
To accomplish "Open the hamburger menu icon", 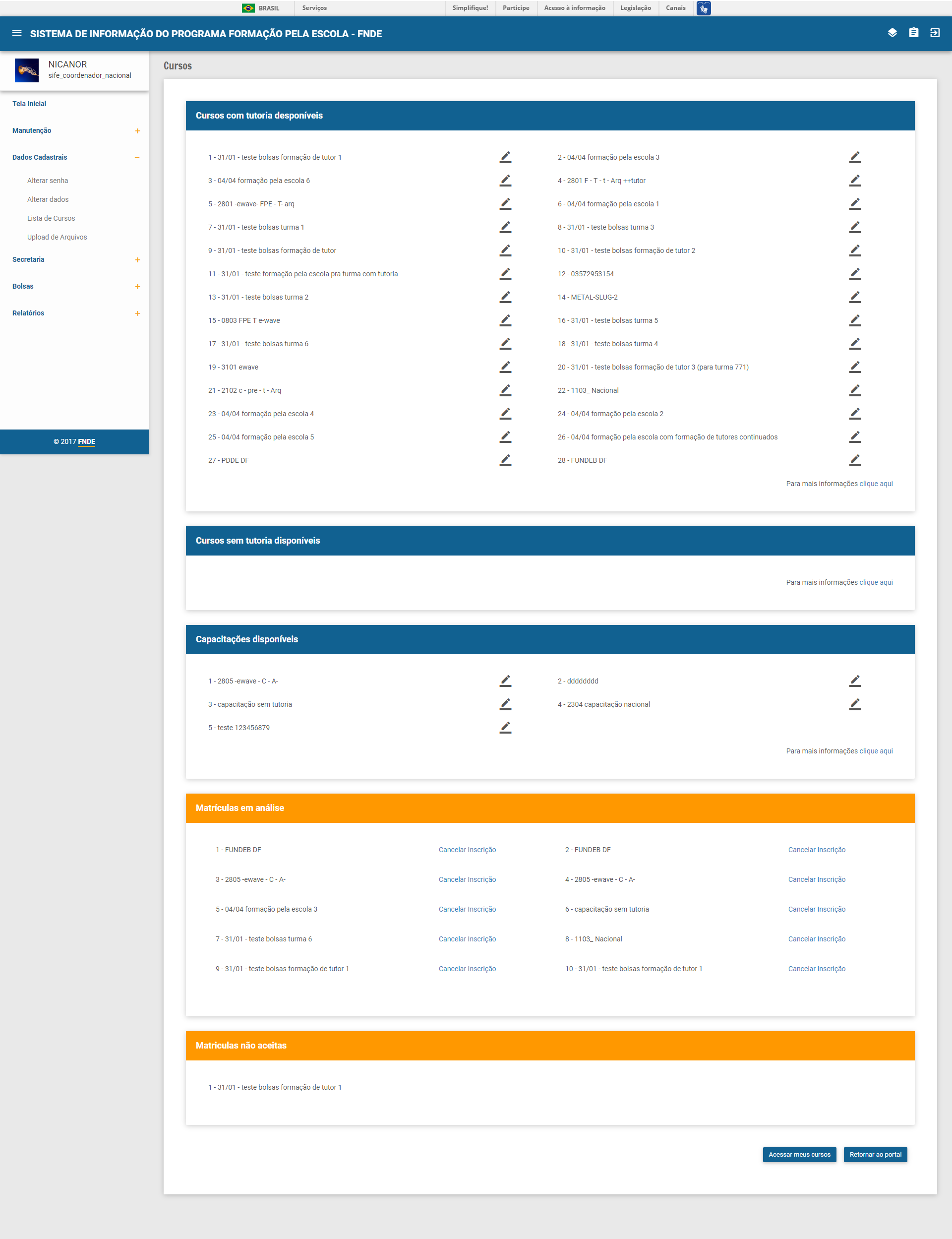I will tap(17, 33).
